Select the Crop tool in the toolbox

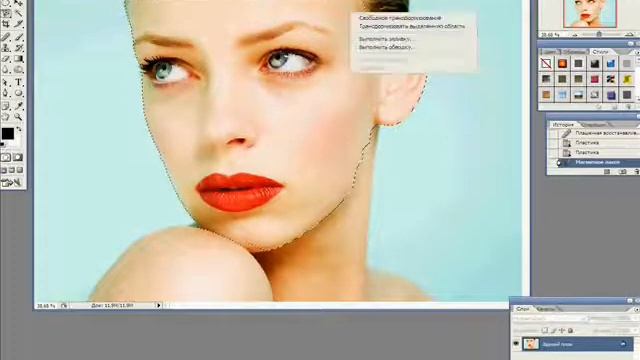pos(6,24)
